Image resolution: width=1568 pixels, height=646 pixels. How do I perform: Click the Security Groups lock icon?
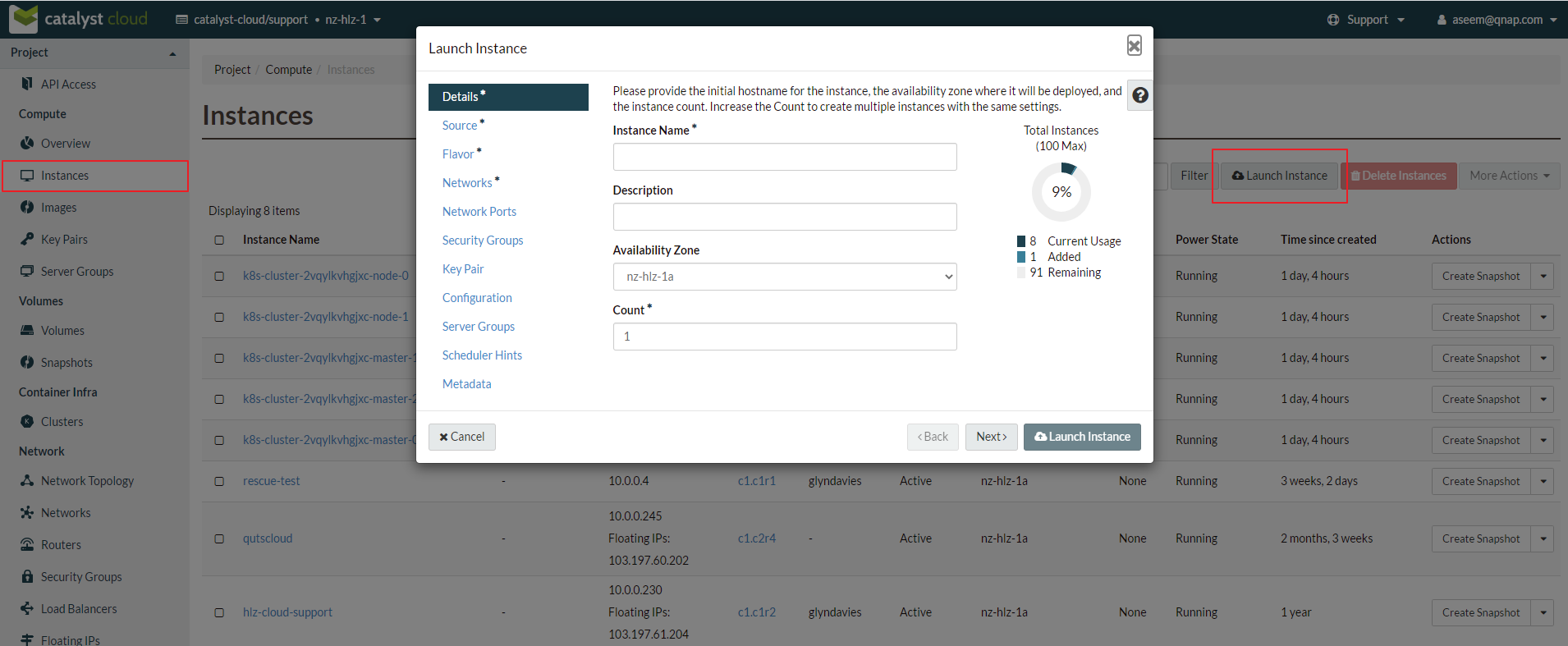coord(27,576)
